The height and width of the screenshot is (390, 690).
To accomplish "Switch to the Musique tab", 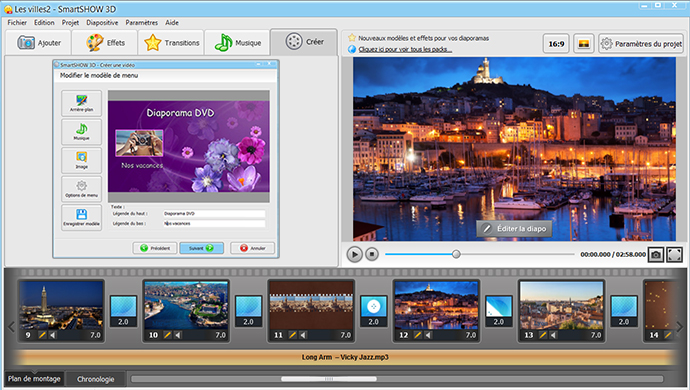I will click(x=237, y=43).
